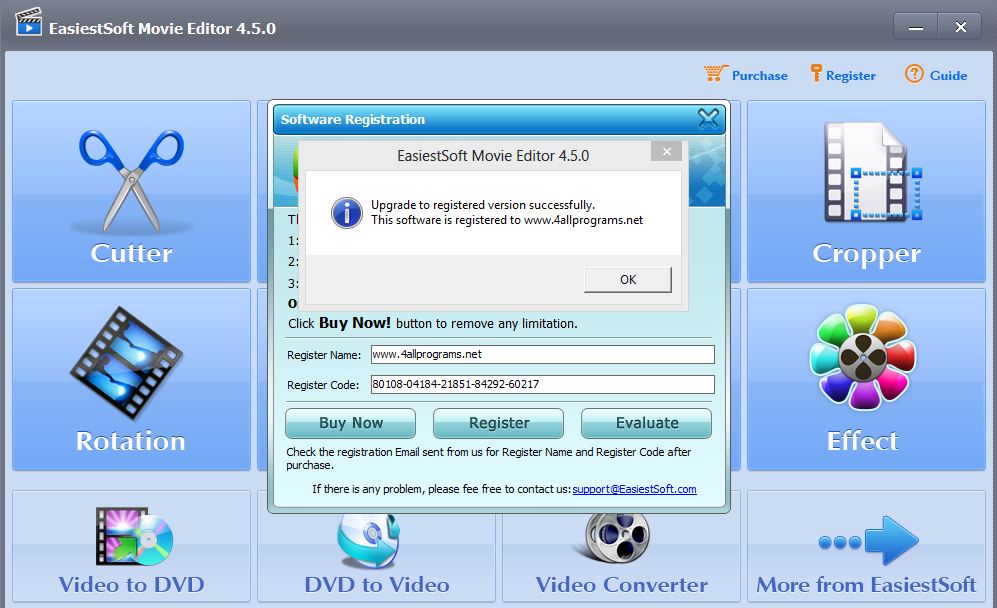Select the Register Code text box
Image resolution: width=997 pixels, height=608 pixels.
tap(543, 385)
